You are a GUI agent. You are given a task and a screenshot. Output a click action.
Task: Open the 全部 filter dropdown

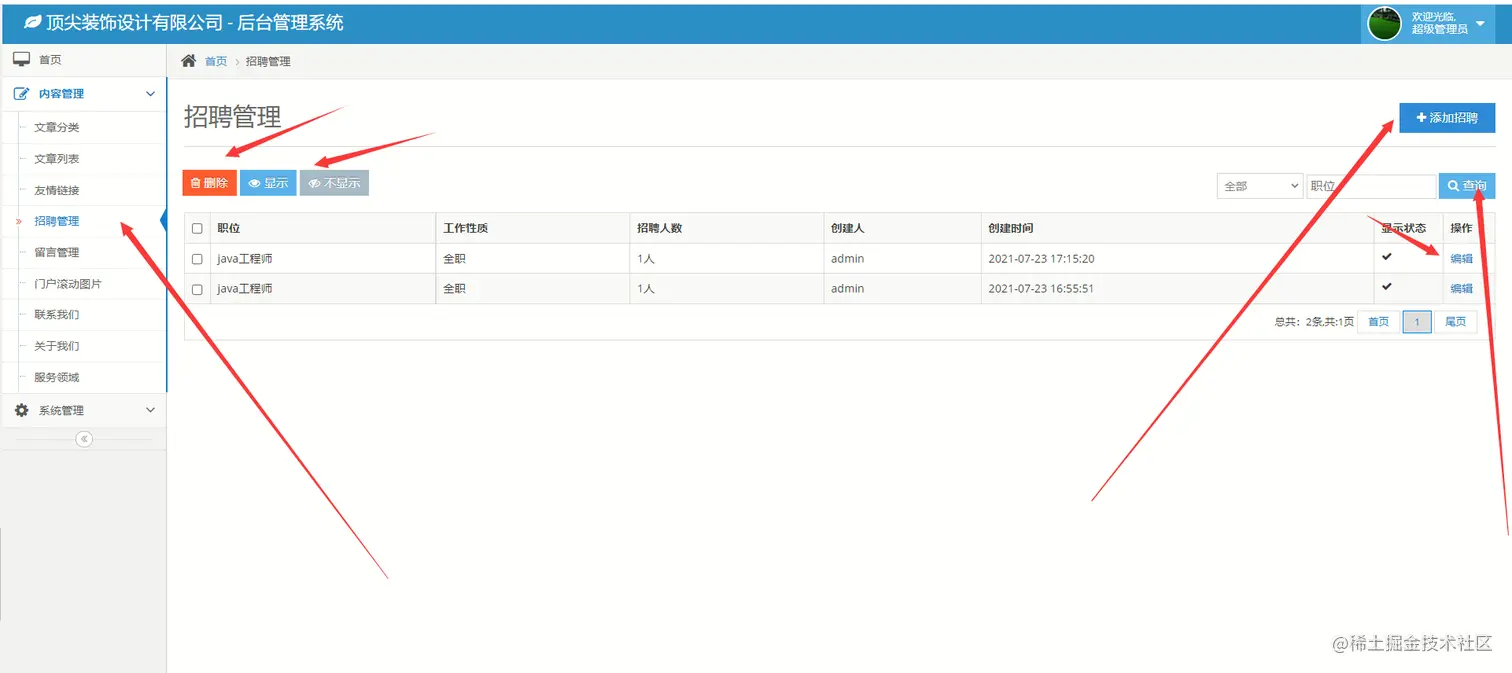tap(1259, 186)
